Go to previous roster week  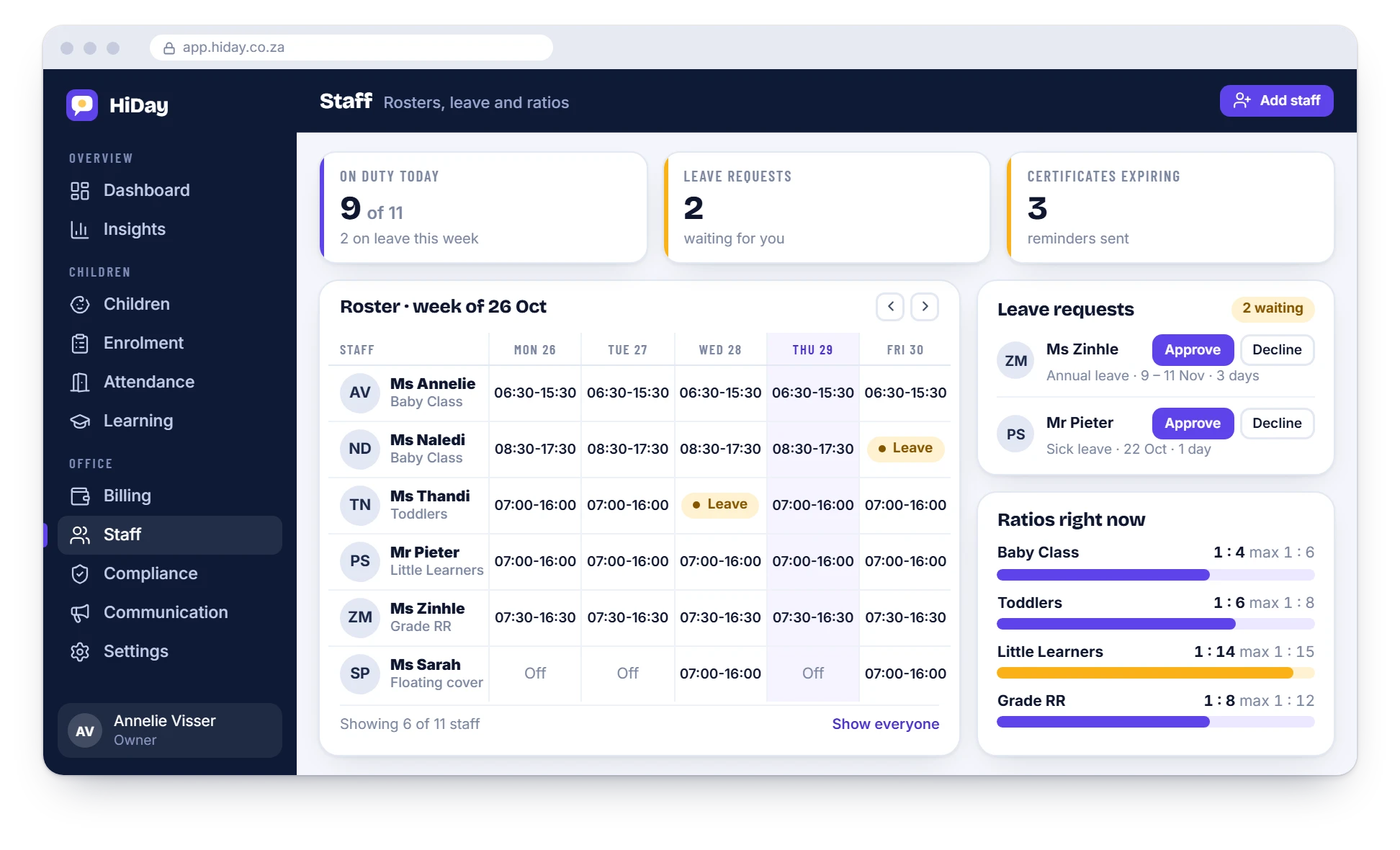(x=890, y=307)
